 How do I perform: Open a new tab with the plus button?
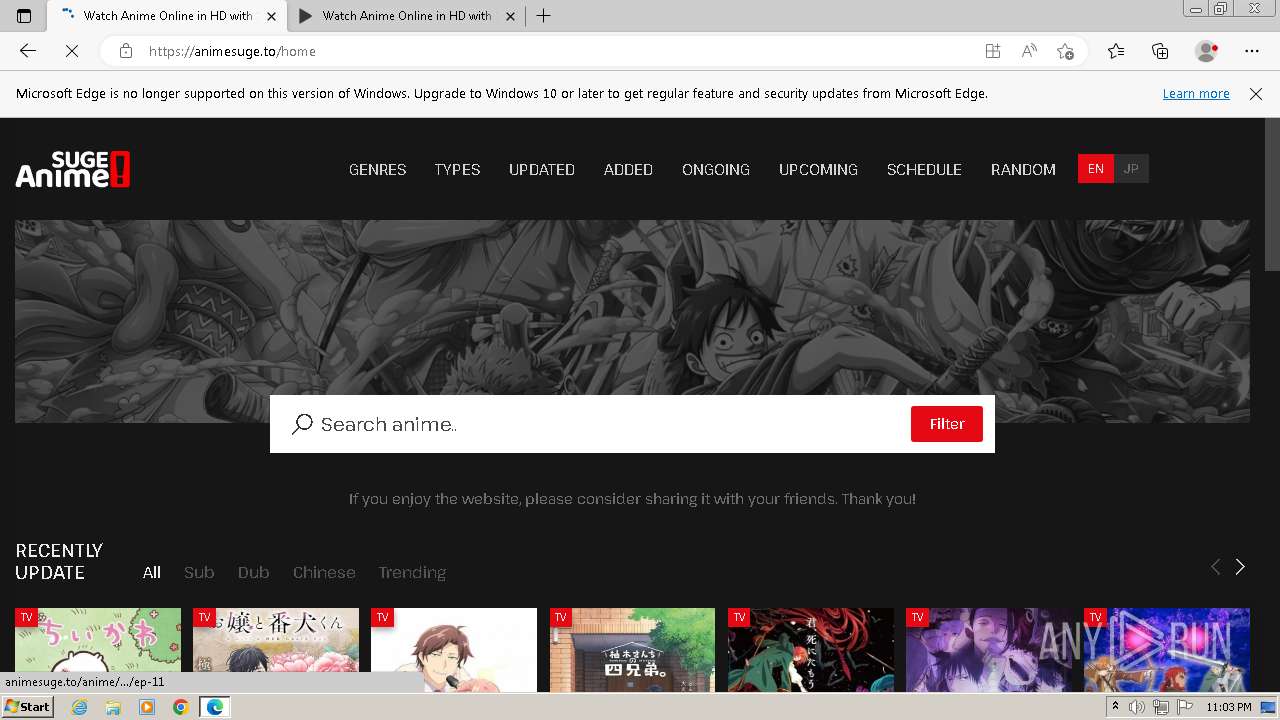point(543,16)
